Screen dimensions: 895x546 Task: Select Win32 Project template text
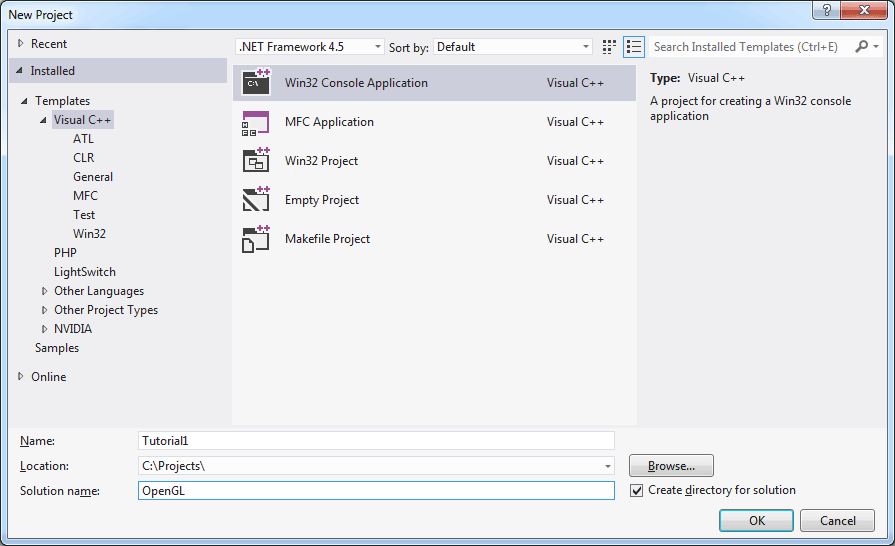321,161
